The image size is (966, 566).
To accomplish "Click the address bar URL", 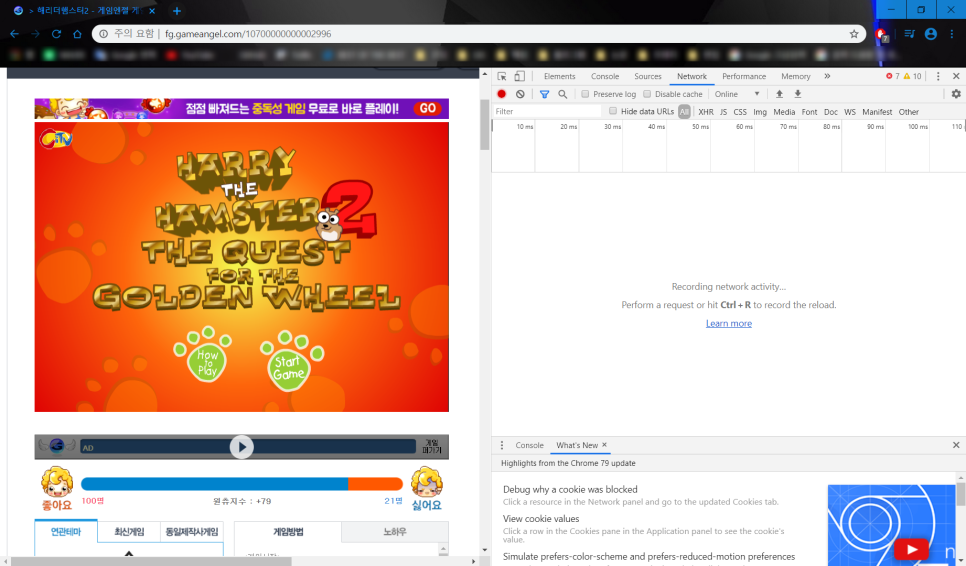I will click(248, 34).
